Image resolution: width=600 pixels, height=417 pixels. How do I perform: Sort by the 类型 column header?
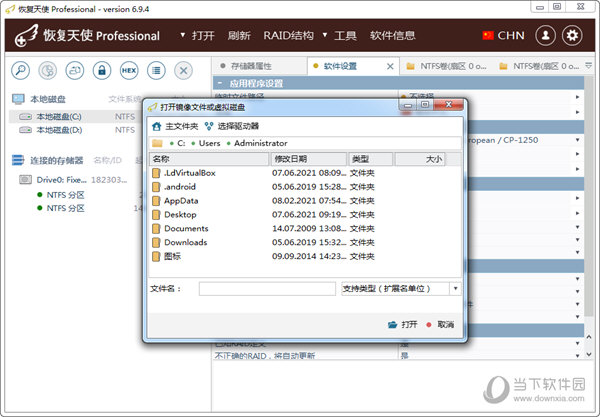coord(370,159)
